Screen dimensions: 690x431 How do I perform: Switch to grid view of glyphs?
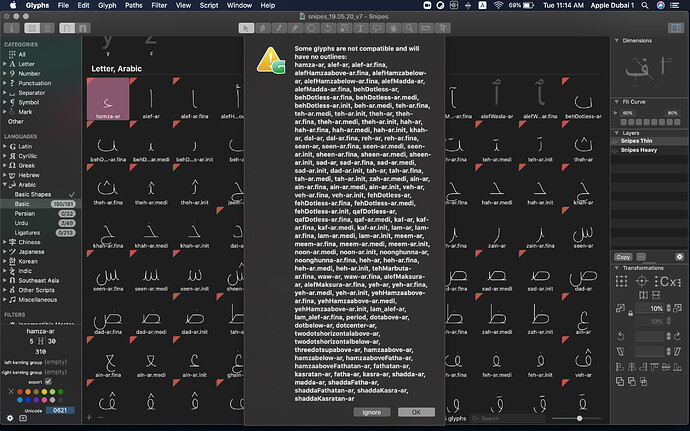click(32, 28)
